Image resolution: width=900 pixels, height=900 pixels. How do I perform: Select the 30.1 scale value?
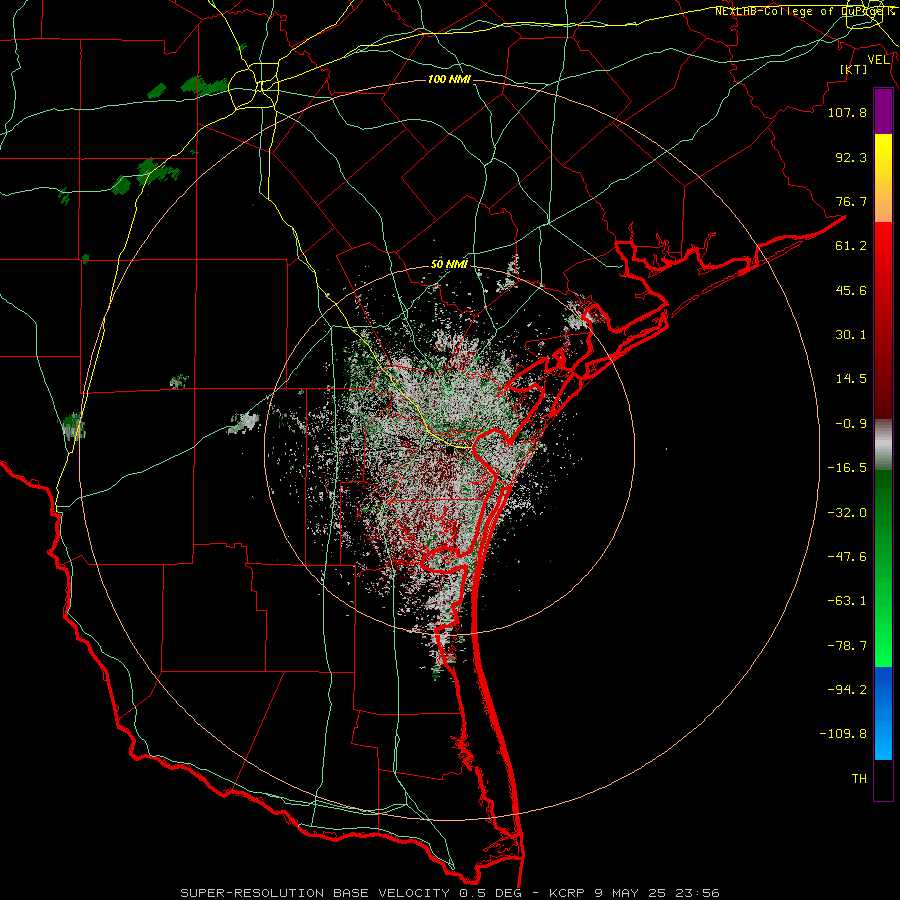click(x=851, y=335)
